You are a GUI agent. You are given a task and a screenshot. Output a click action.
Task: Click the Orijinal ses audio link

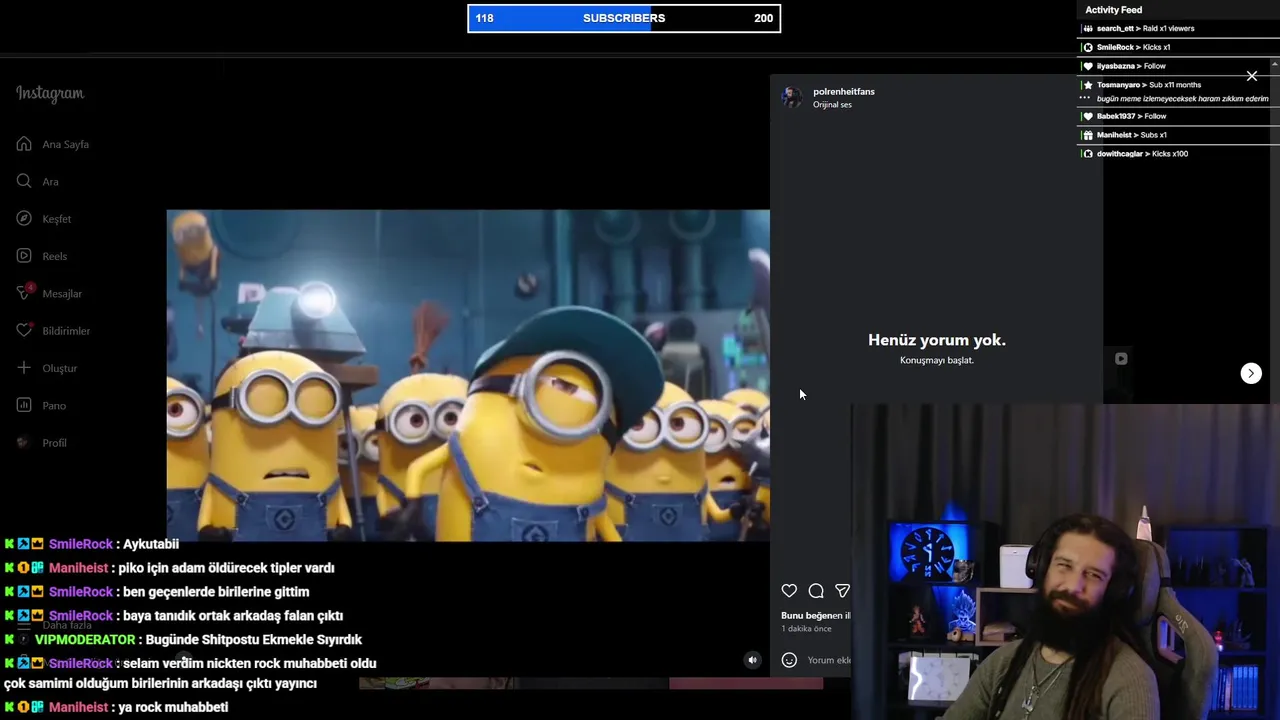832,104
